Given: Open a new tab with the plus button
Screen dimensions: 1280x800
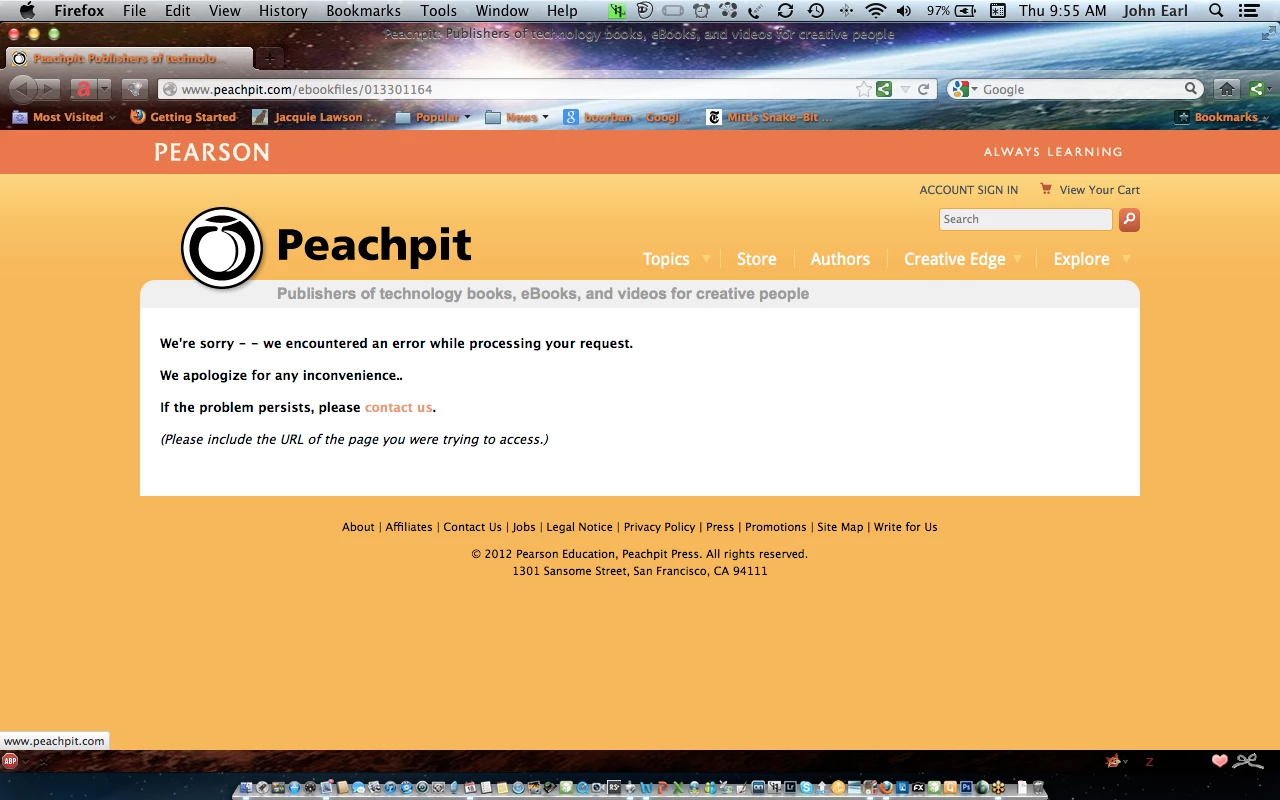Looking at the screenshot, I should pyautogui.click(x=269, y=58).
